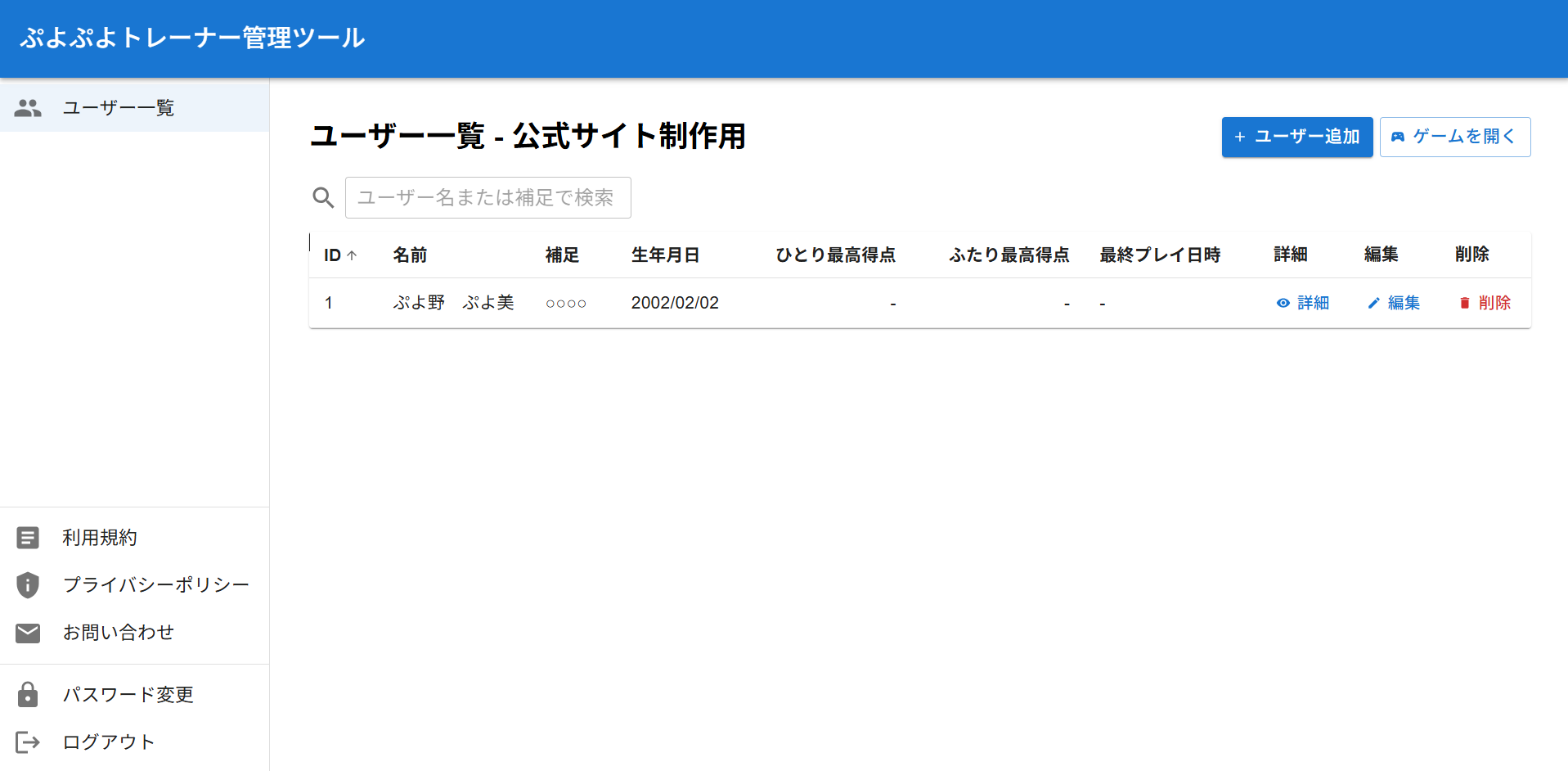Click the logout arrow icon
Viewport: 1568px width, 771px height.
point(28,742)
